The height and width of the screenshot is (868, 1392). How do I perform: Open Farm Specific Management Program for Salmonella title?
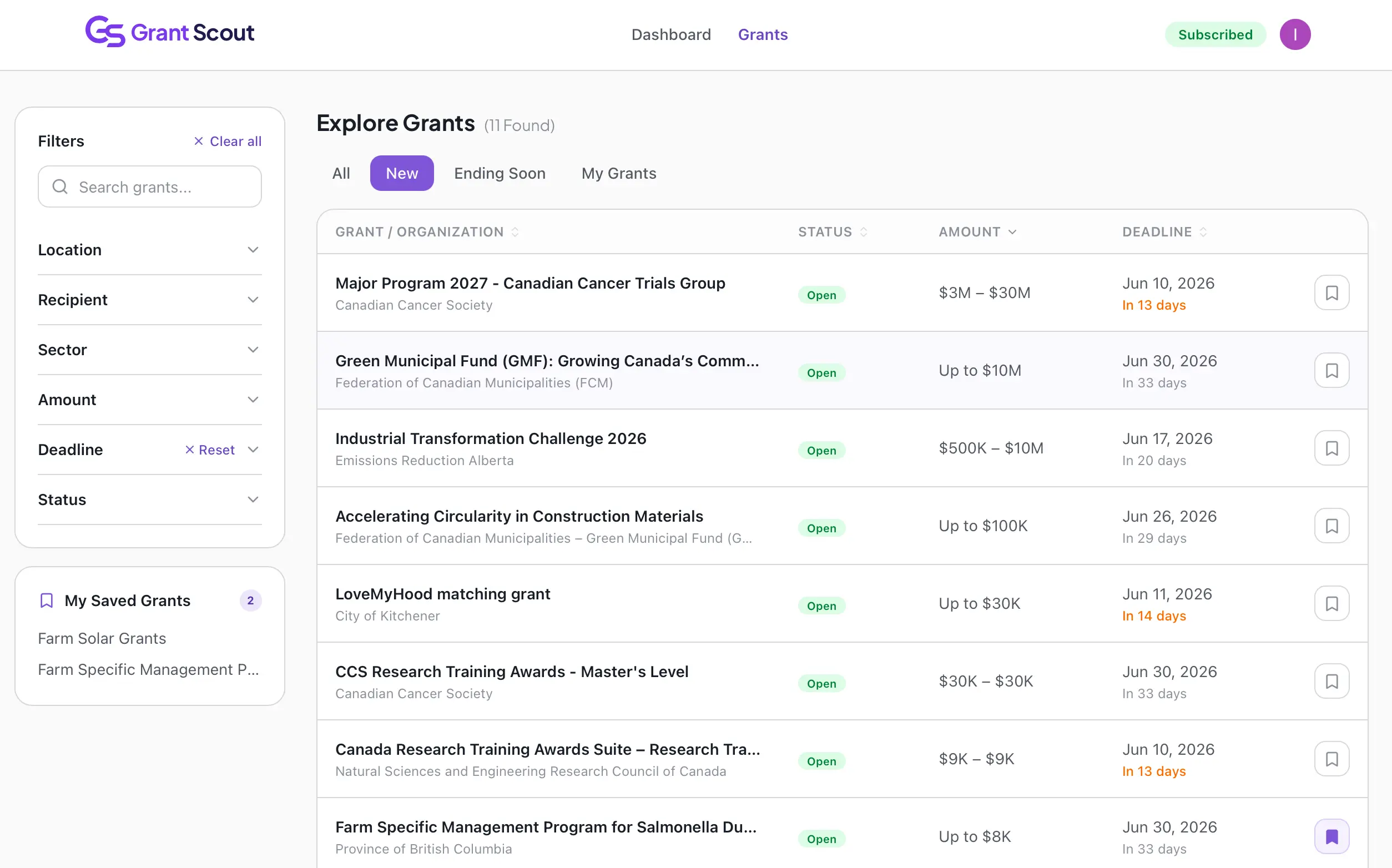[546, 827]
